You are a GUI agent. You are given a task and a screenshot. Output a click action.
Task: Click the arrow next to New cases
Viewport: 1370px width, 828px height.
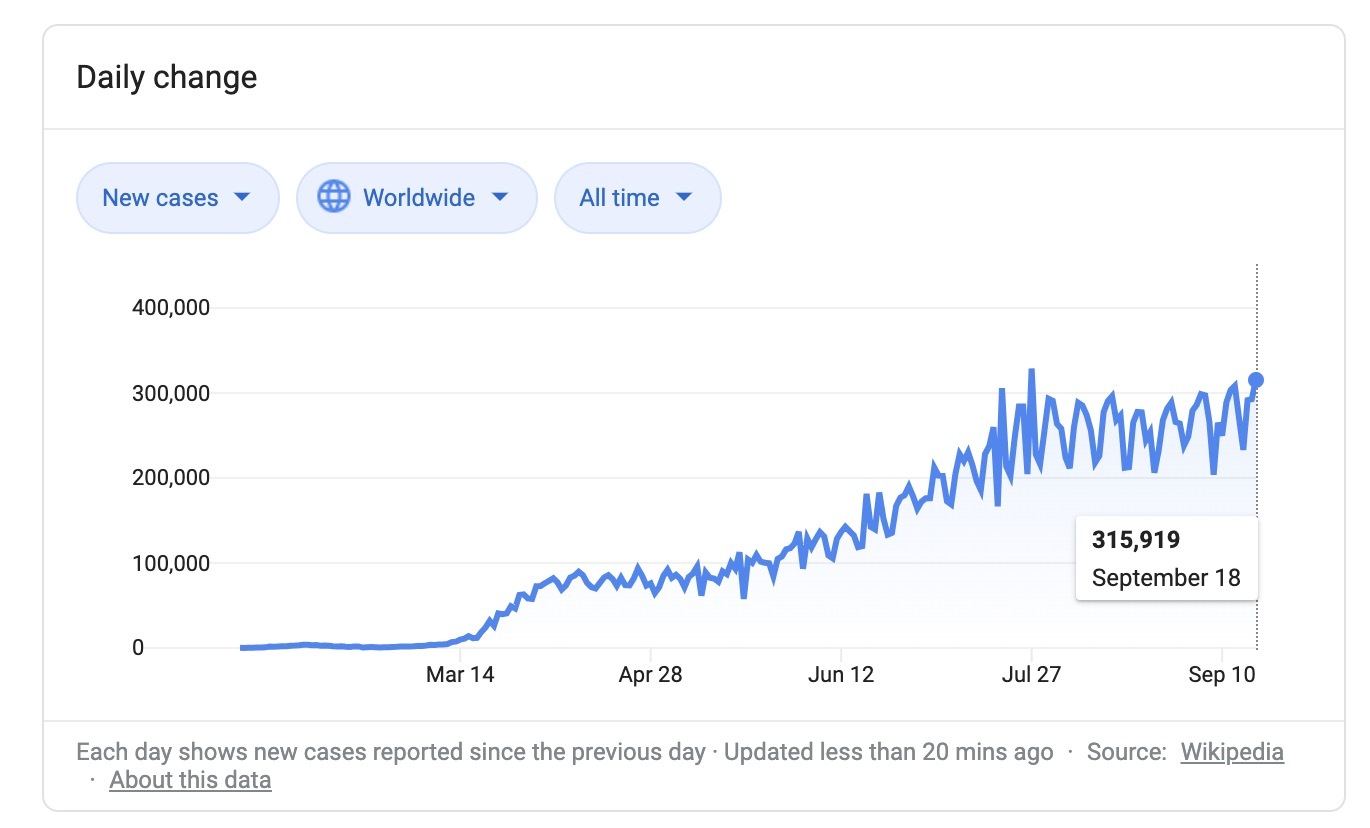click(241, 197)
